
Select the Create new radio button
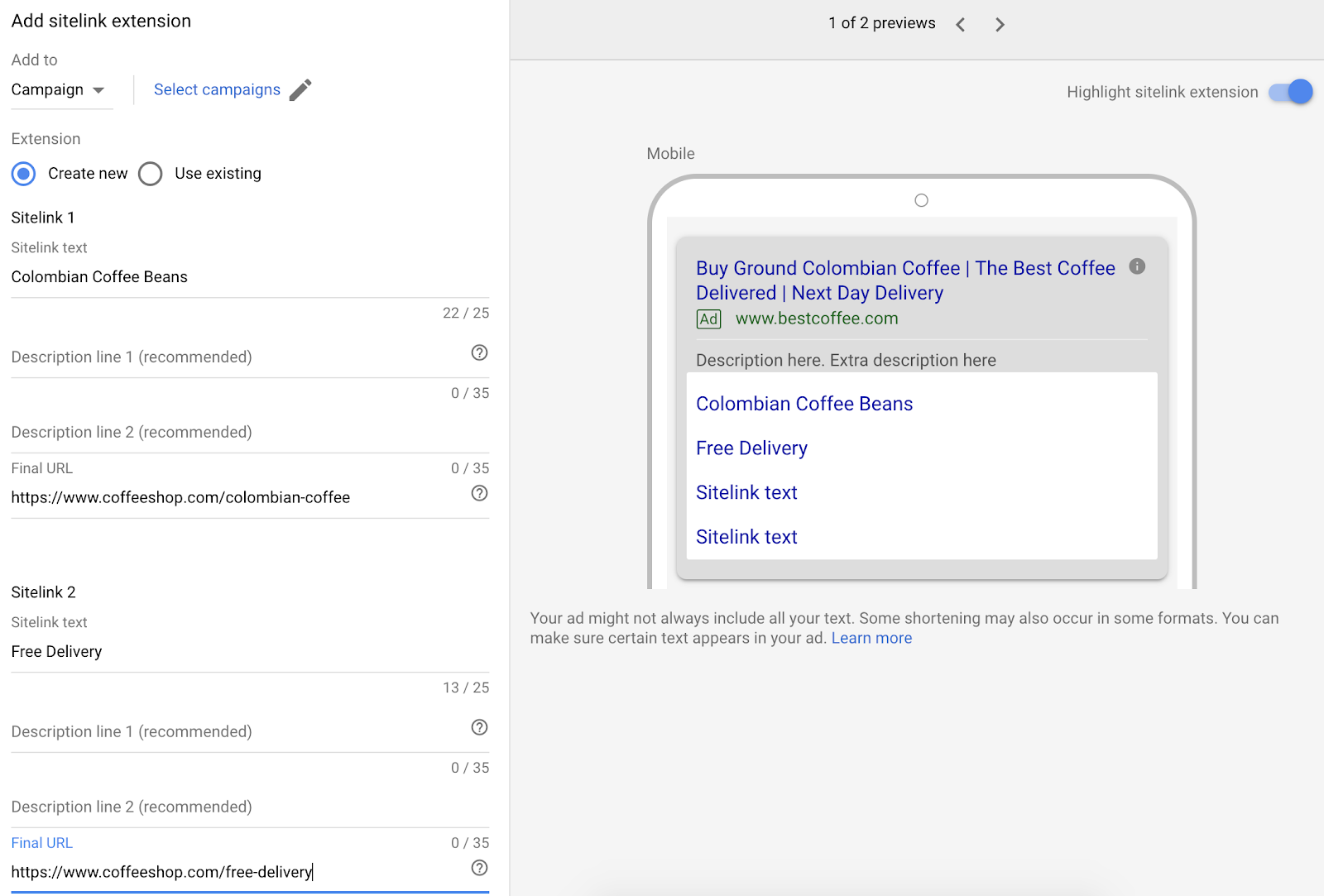click(x=24, y=174)
